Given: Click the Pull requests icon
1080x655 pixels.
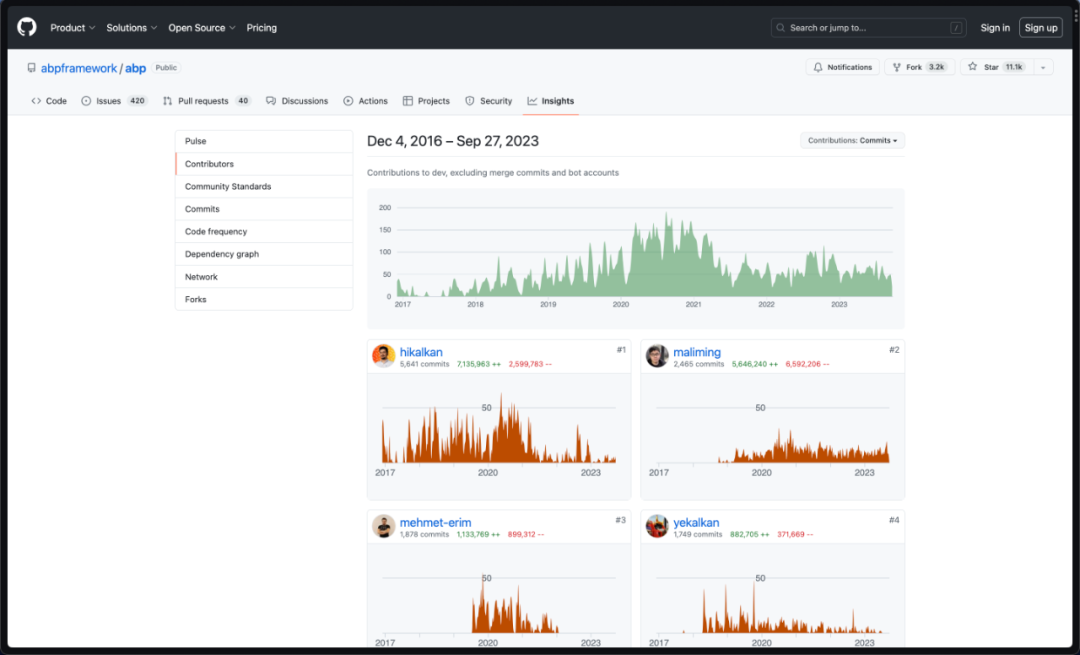Looking at the screenshot, I should 167,101.
